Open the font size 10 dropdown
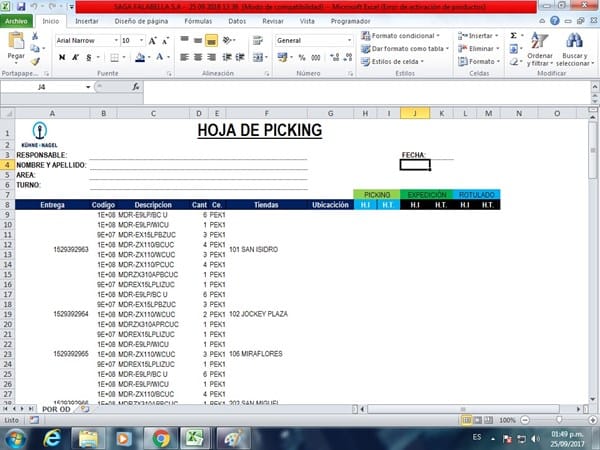Screen dimensions: 600x450 pyautogui.click(x=141, y=41)
